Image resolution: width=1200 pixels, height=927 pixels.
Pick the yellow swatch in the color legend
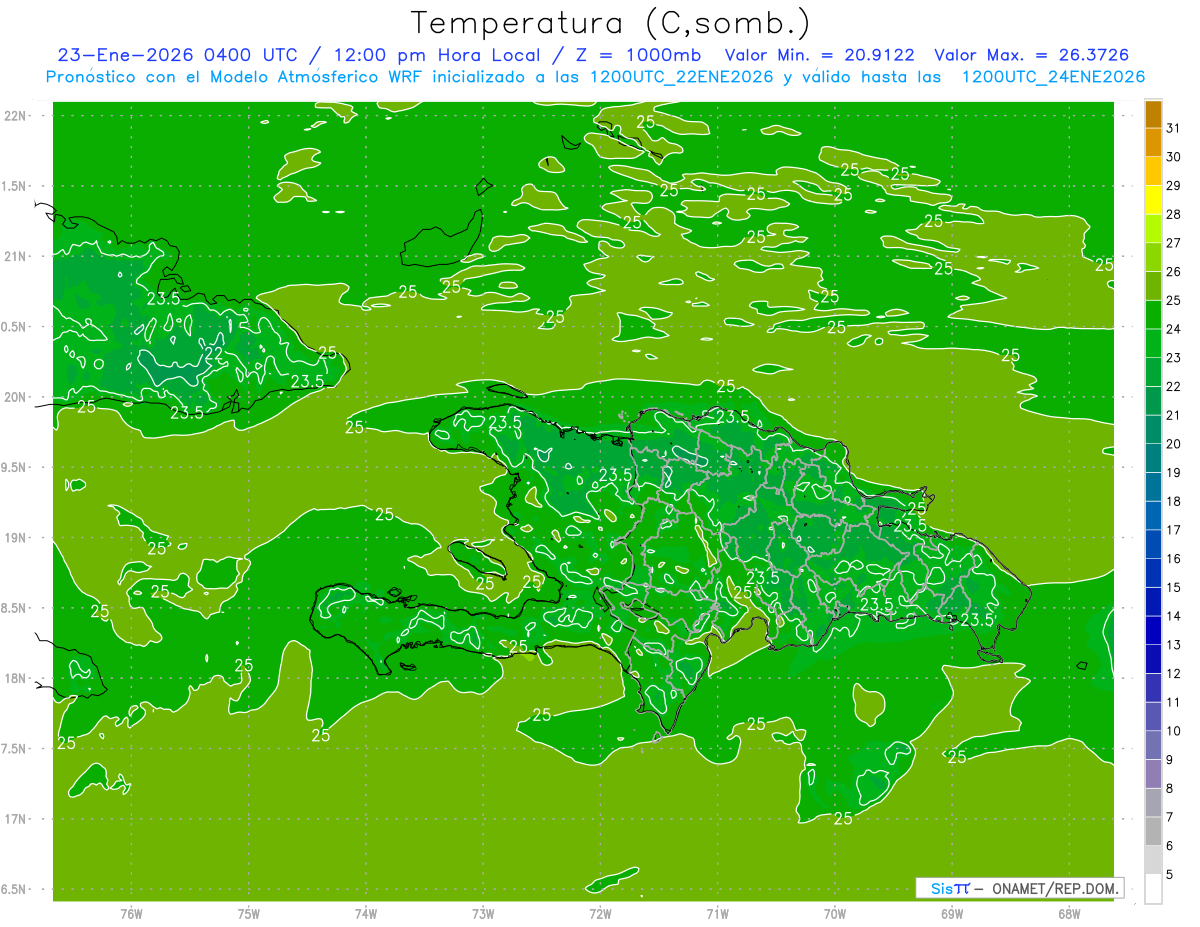1153,200
